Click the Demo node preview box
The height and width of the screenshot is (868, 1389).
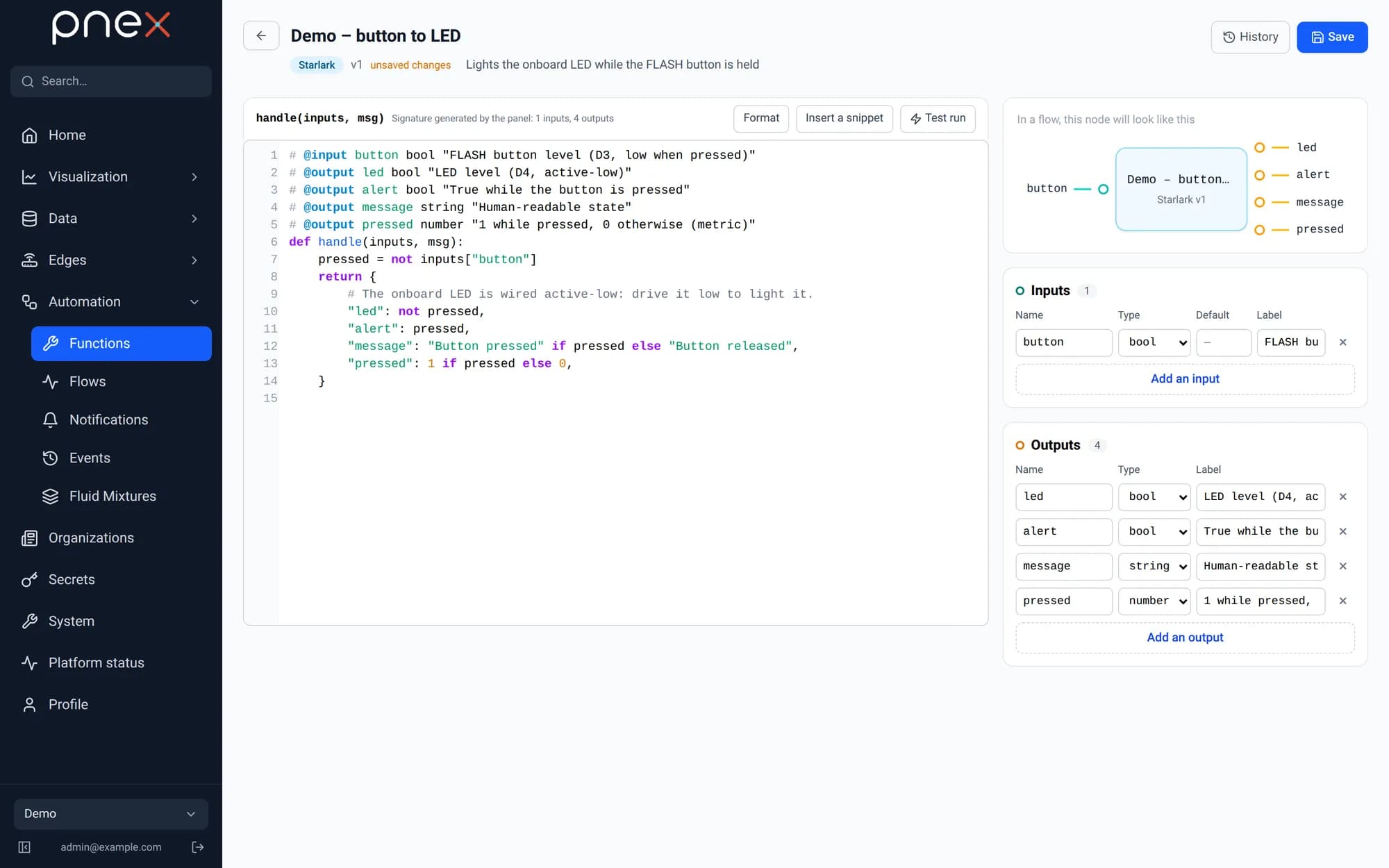(1181, 189)
